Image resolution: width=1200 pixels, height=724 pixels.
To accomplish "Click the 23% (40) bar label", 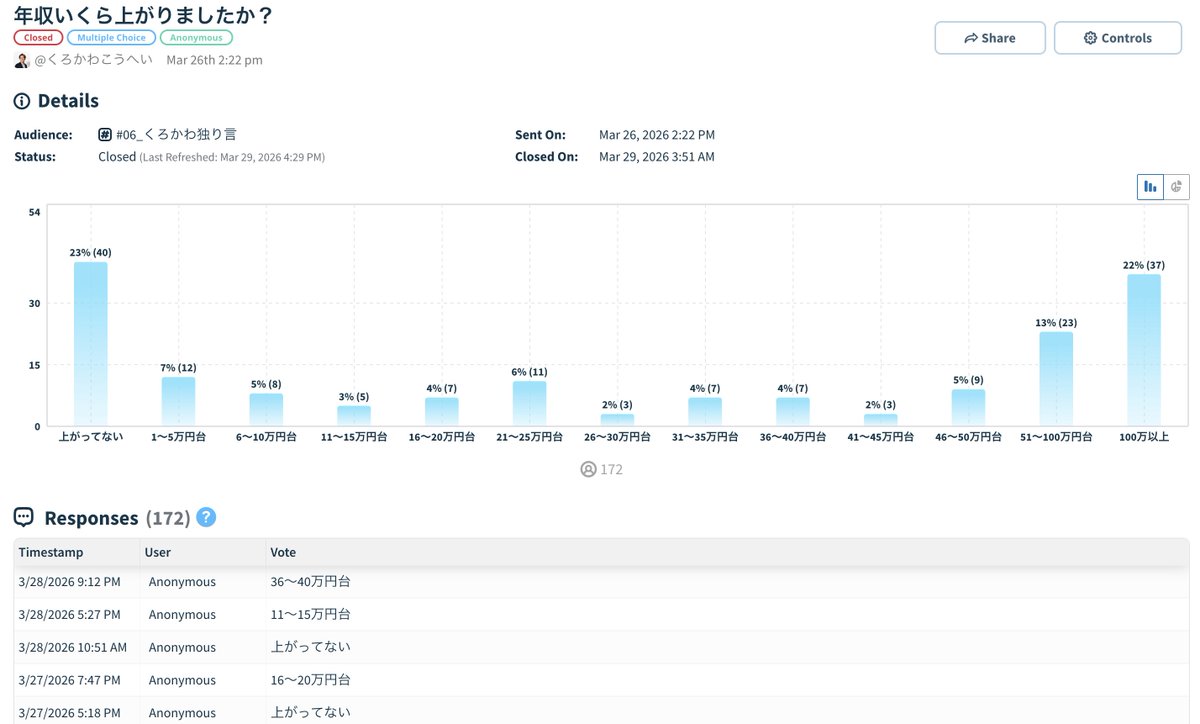I will click(90, 252).
